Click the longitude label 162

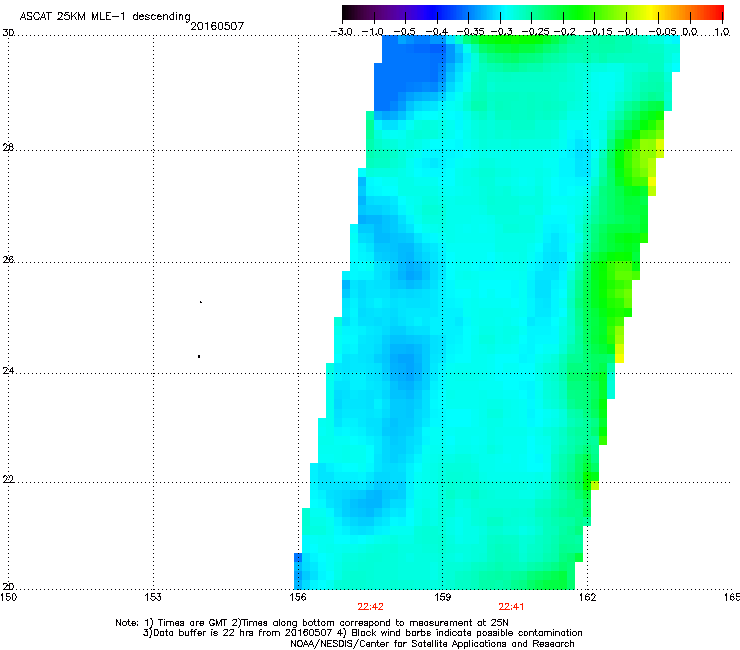tap(588, 597)
